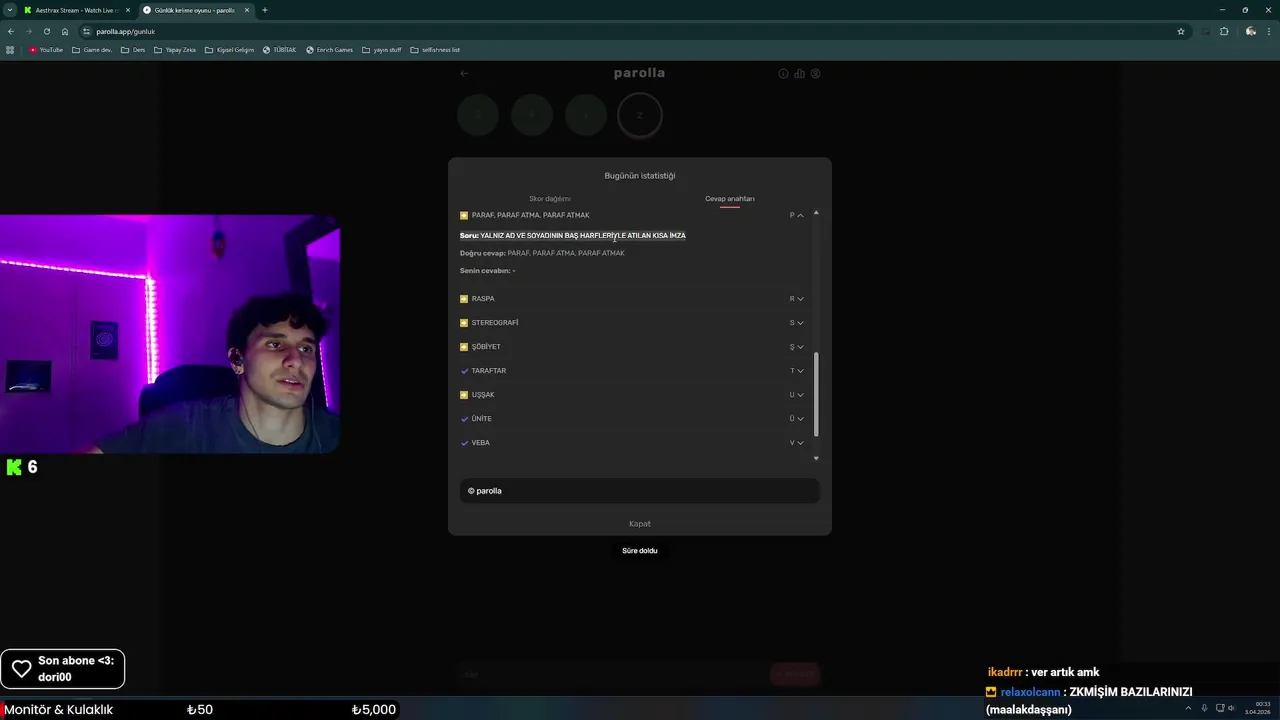Click the parolla title logo

[639, 73]
